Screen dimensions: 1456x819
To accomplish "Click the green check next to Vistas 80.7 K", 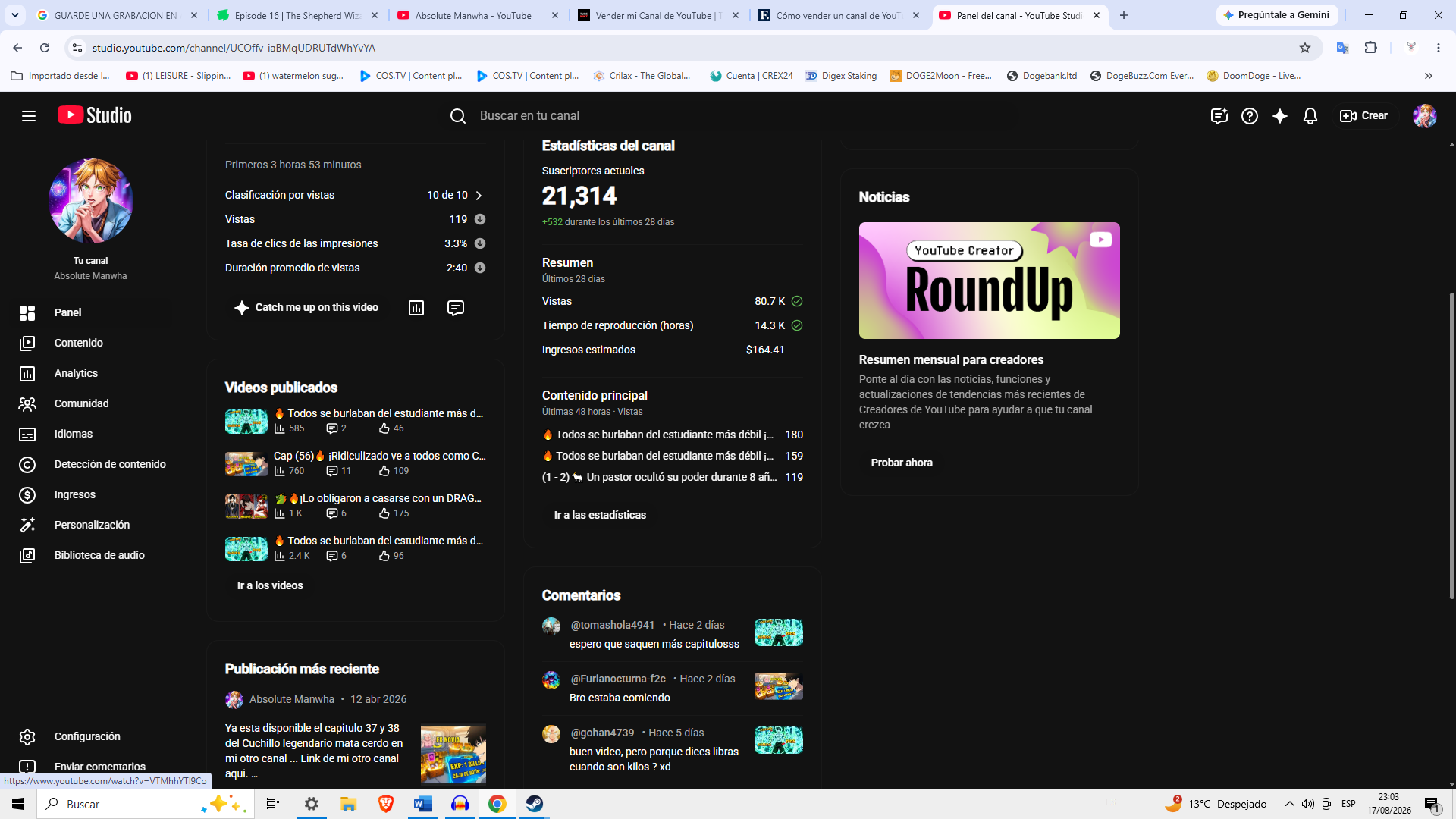I will click(797, 301).
